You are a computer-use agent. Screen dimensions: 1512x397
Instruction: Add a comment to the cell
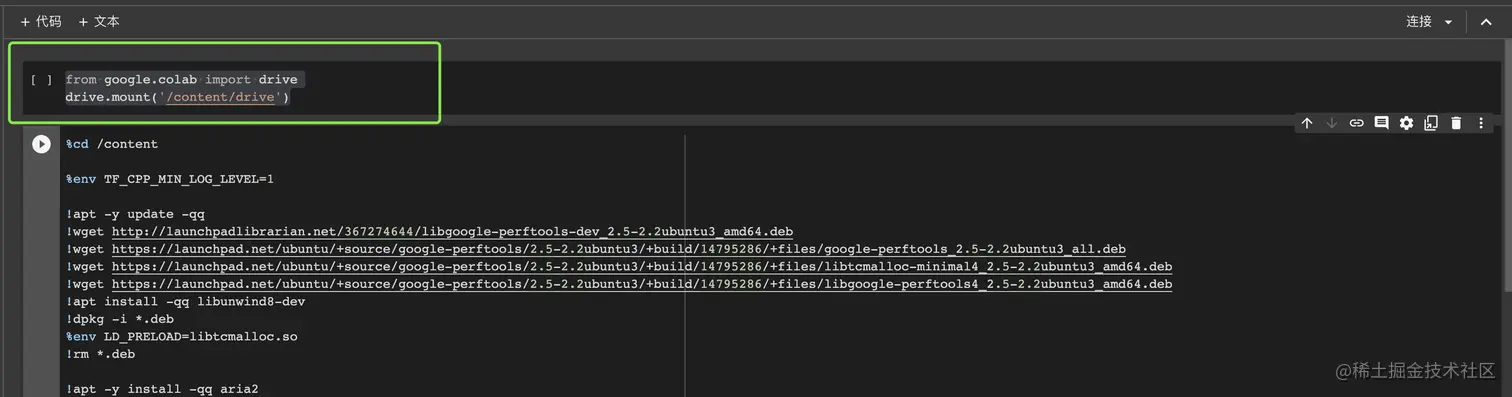click(1381, 123)
